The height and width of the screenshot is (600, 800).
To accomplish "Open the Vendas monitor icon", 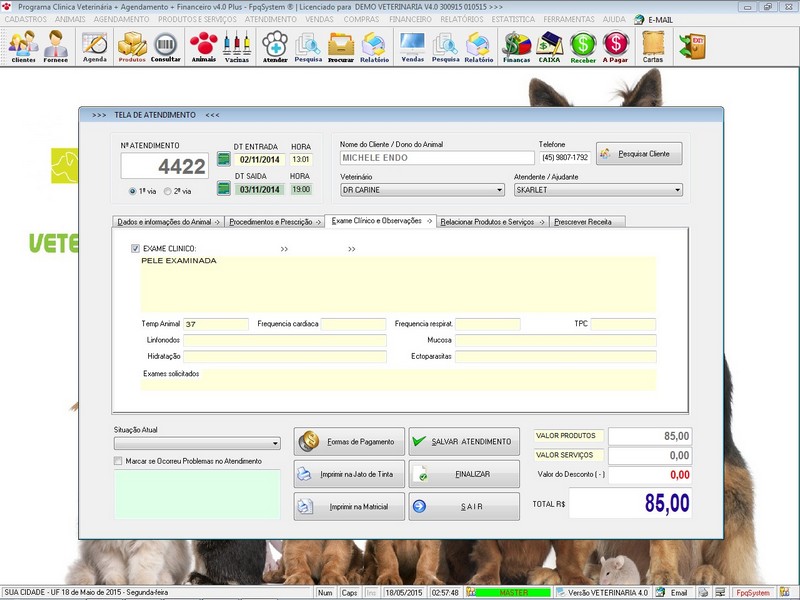I will pos(413,47).
